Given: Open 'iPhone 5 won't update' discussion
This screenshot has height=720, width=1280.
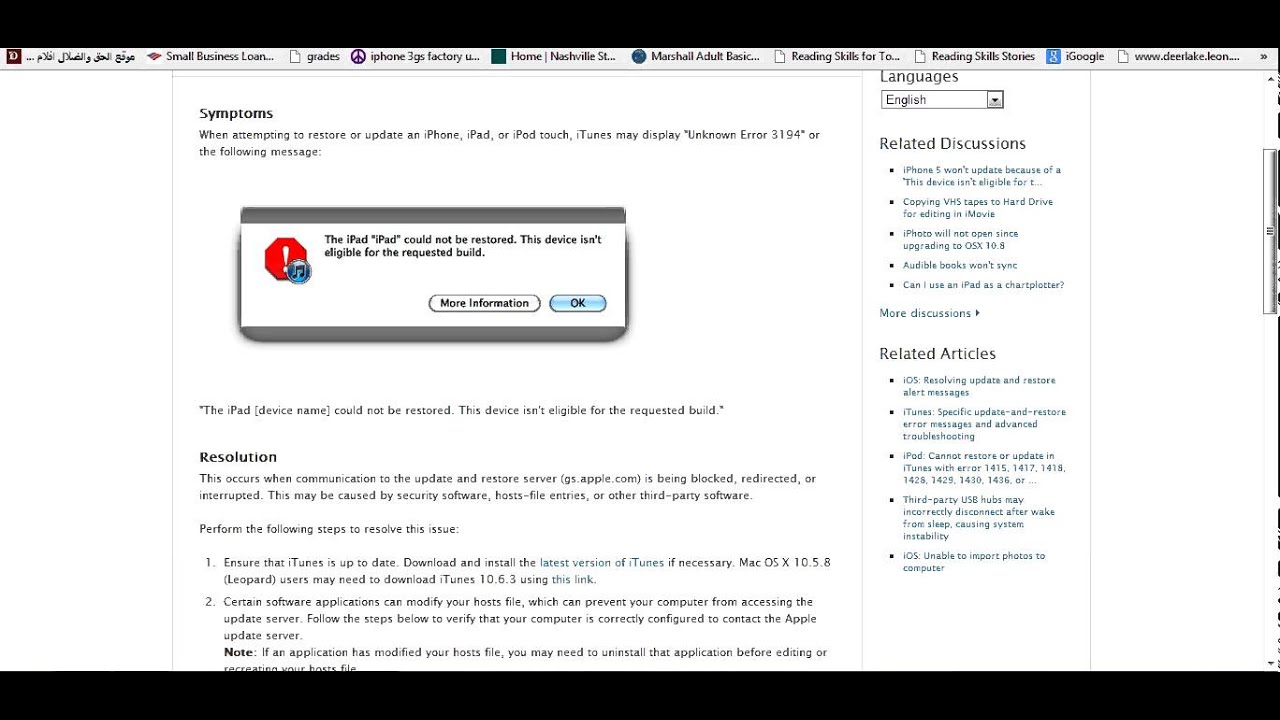Looking at the screenshot, I should [981, 176].
